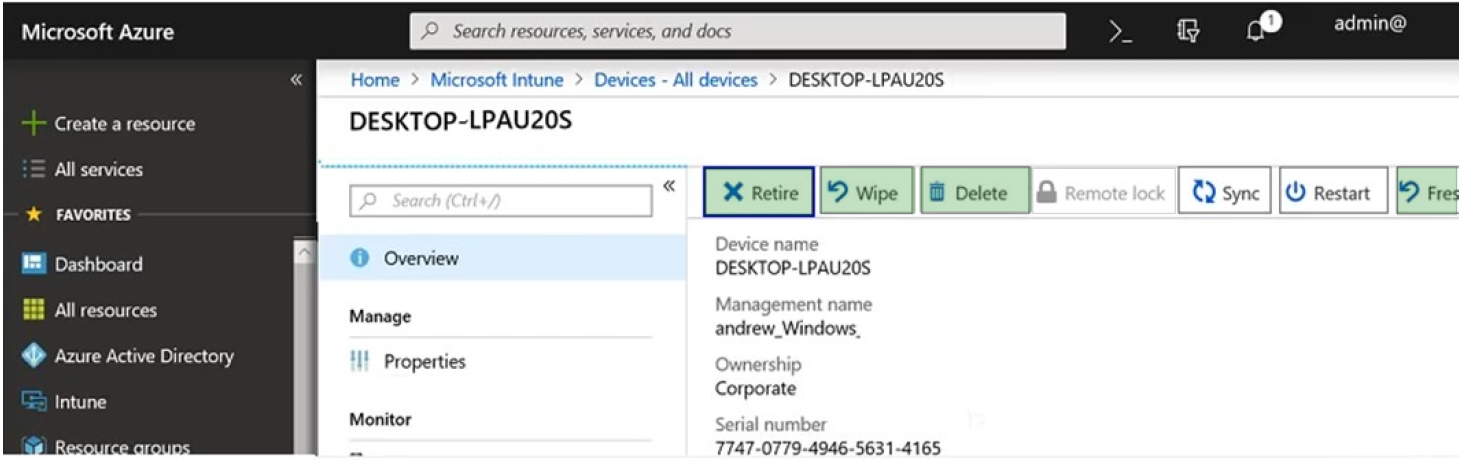
Task: Click the Corporate ownership value
Action: point(755,388)
